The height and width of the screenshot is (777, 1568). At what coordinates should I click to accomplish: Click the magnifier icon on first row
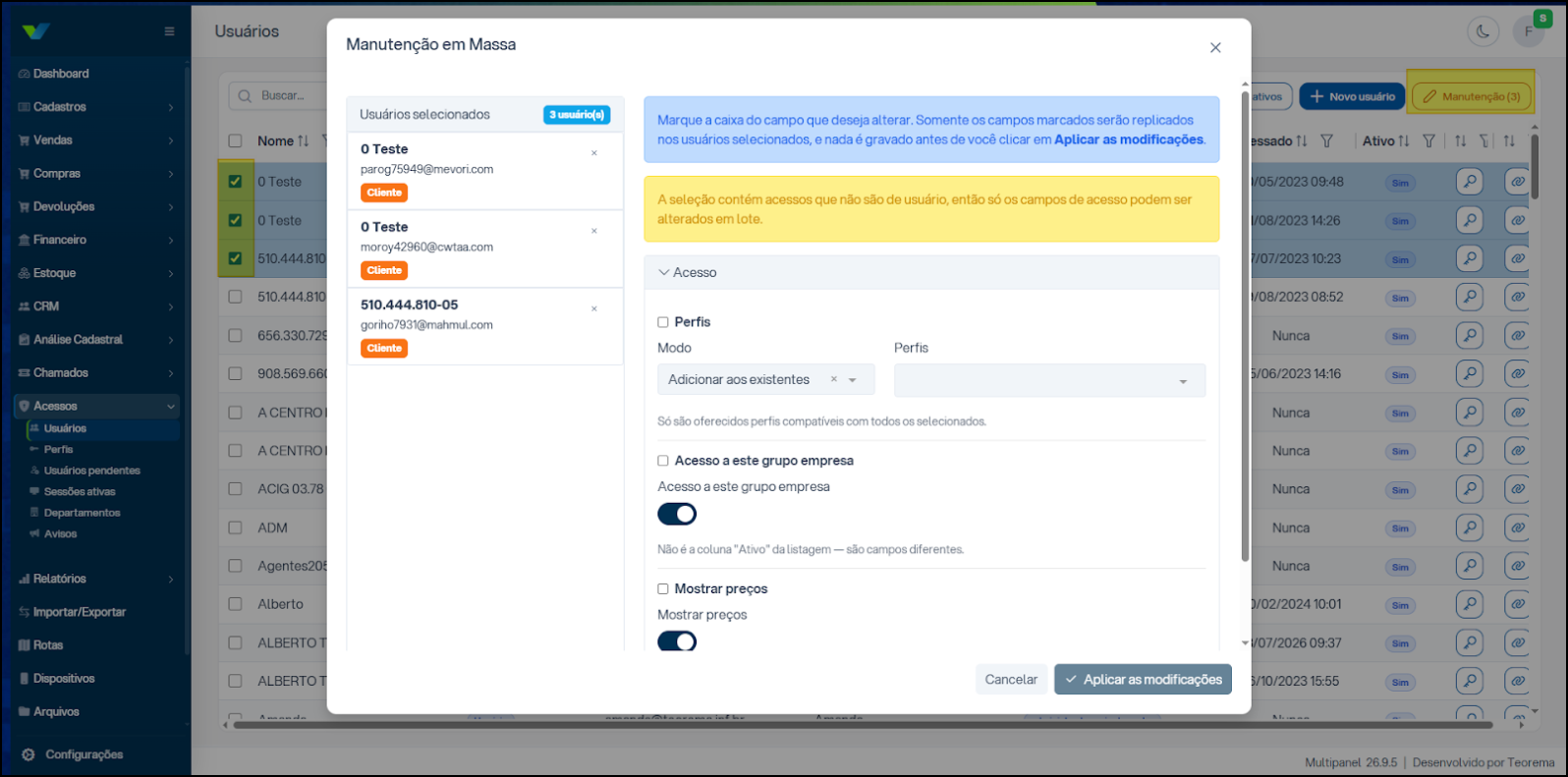1470,182
